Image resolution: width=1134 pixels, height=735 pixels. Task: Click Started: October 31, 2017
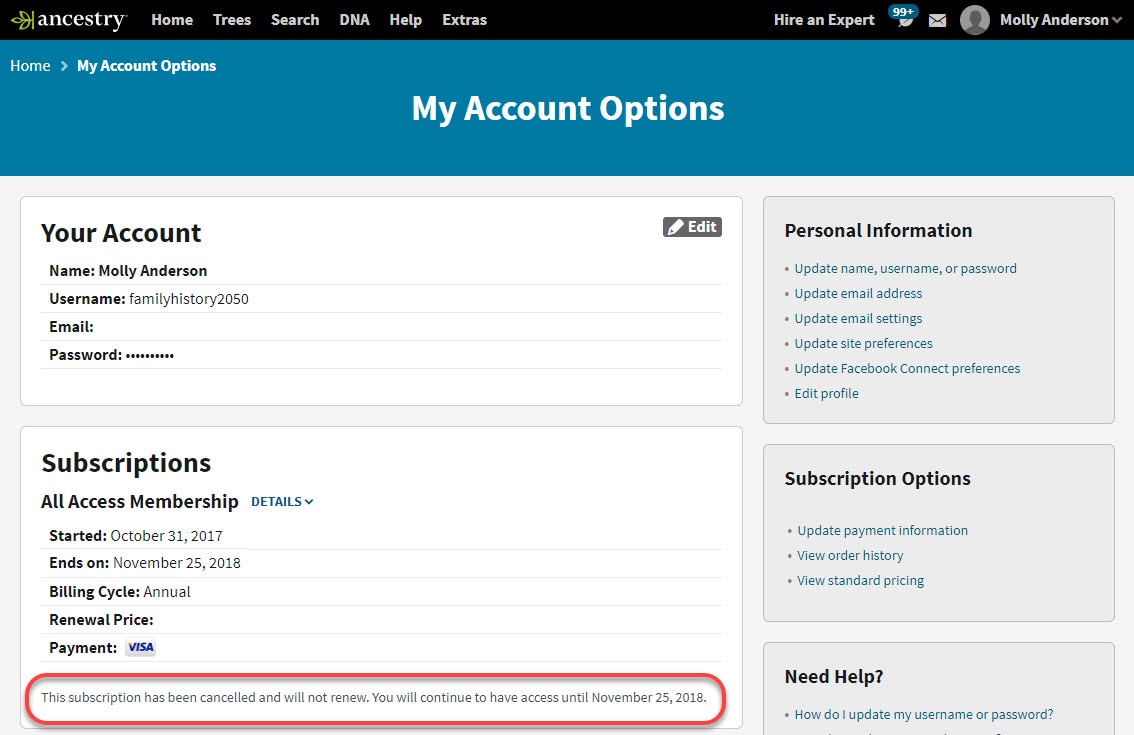[136, 535]
